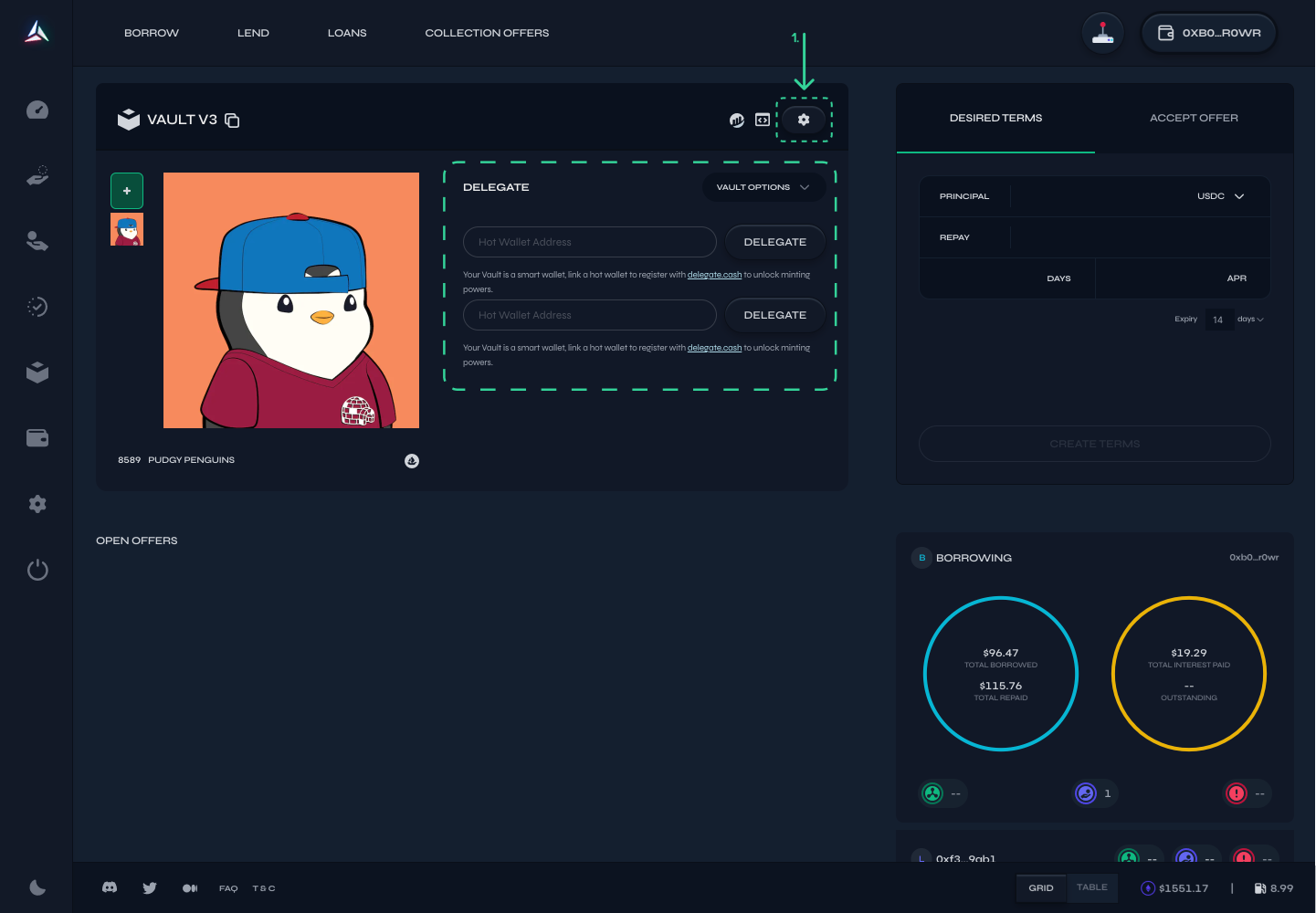Focus the first Hot Wallet Address field
The image size is (1316, 913).
click(590, 242)
